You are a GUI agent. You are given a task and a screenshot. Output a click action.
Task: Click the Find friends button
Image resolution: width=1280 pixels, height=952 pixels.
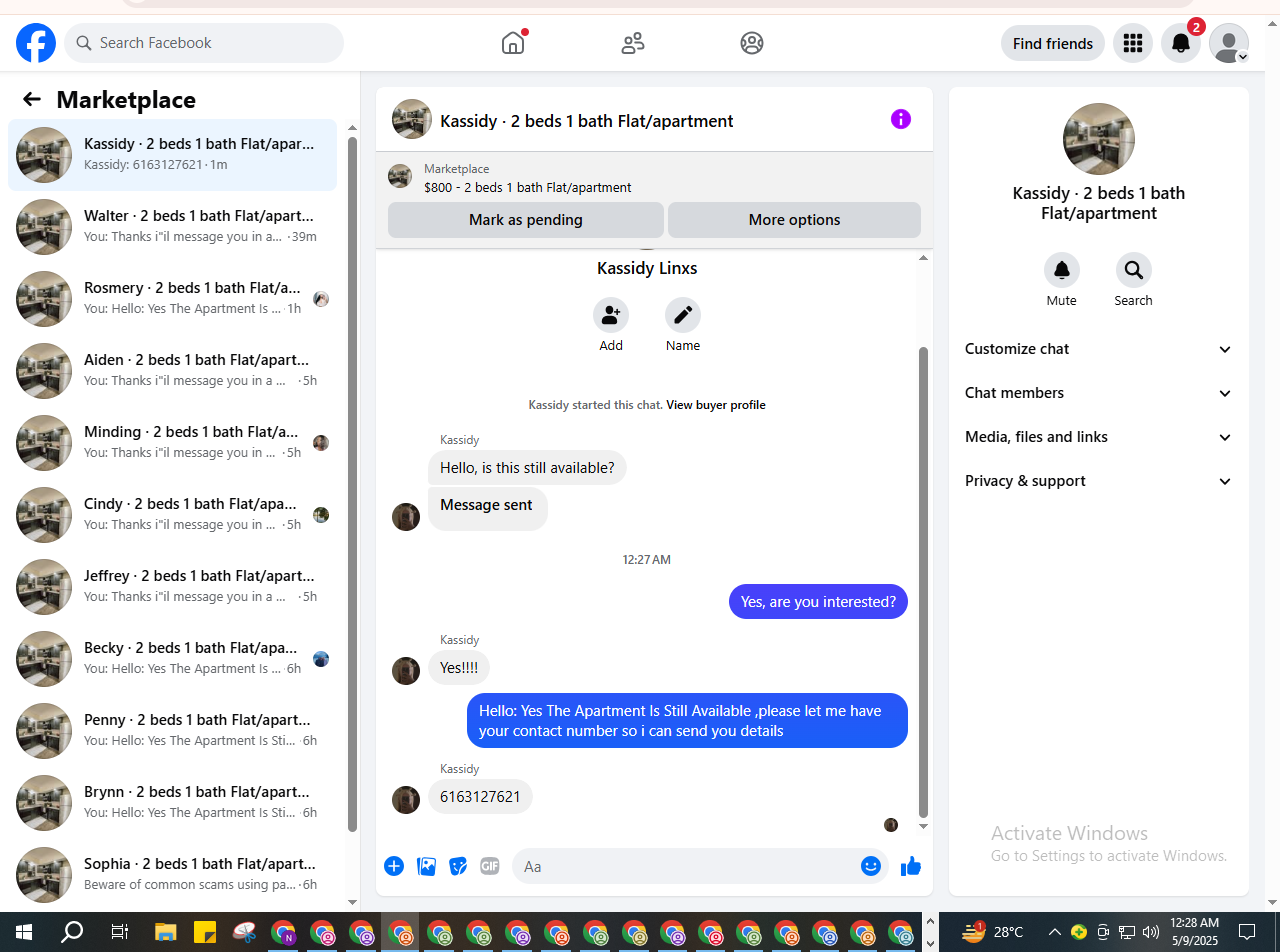tap(1053, 43)
